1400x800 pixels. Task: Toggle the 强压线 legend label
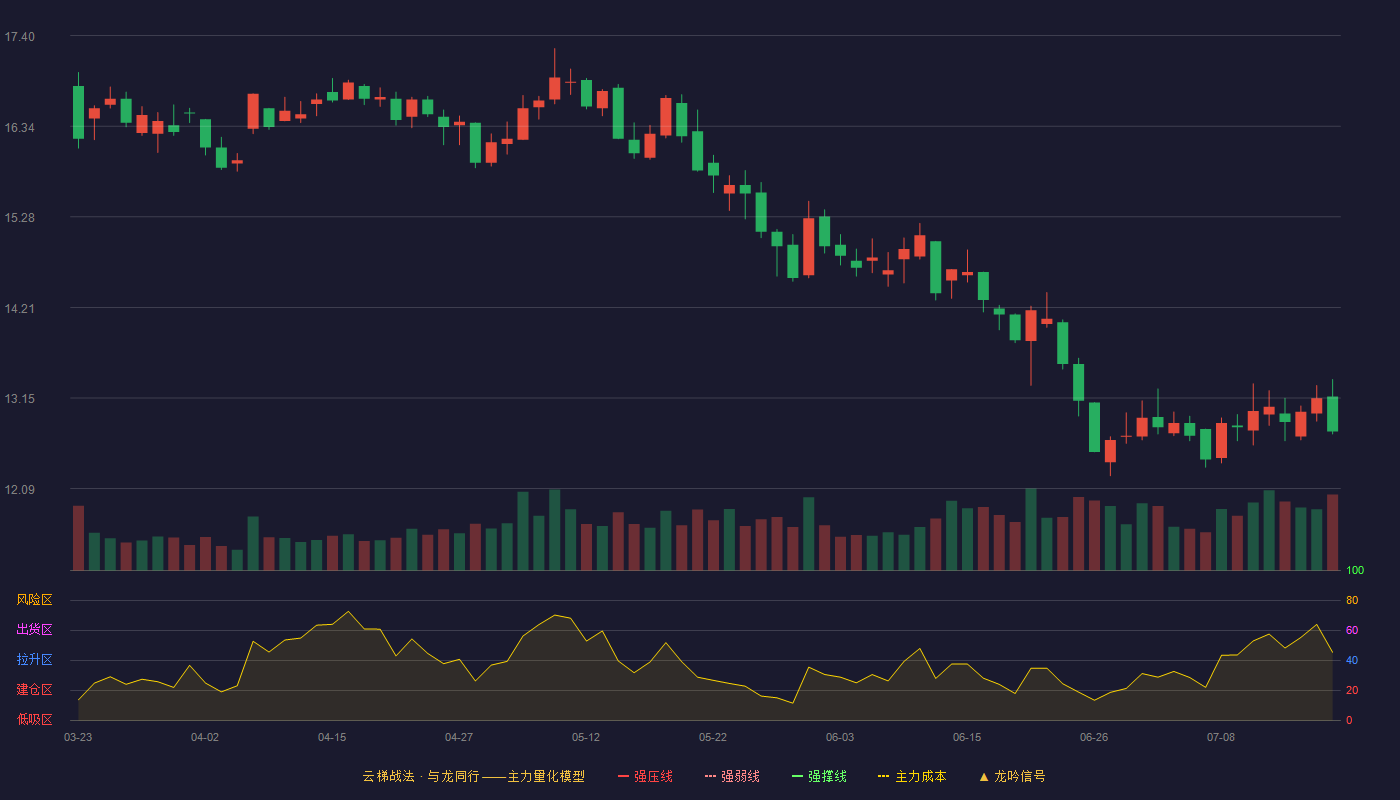pyautogui.click(x=653, y=776)
